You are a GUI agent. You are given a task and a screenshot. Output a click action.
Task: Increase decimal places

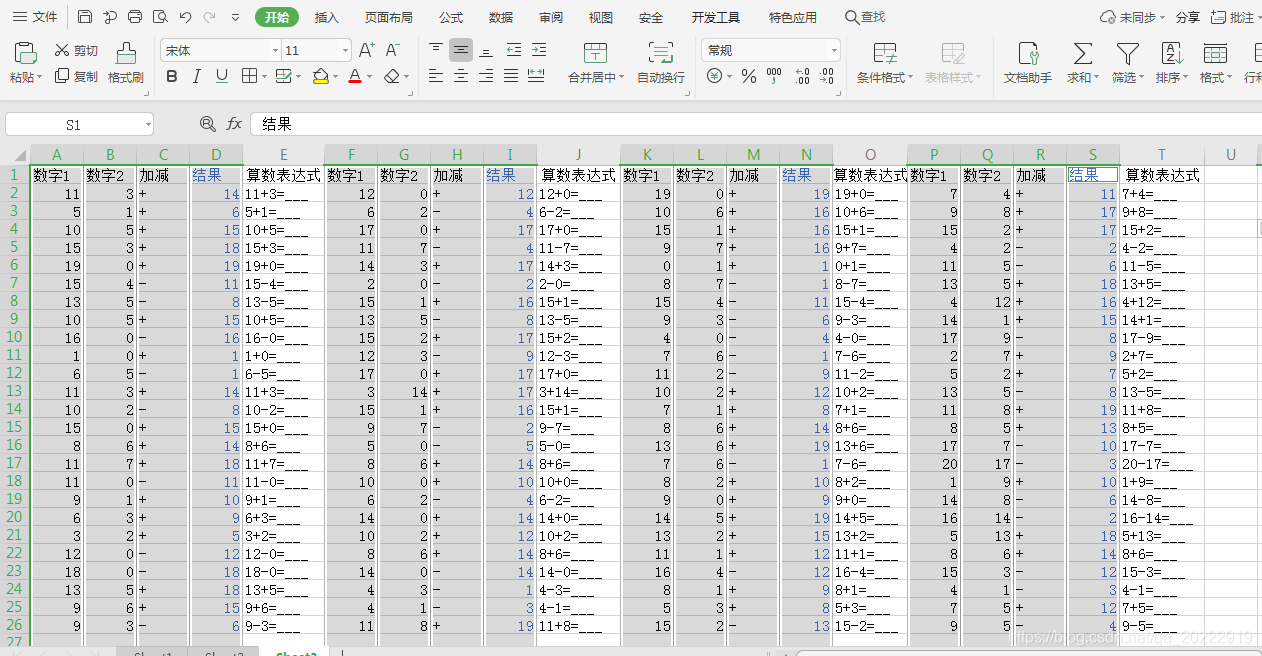(x=802, y=76)
